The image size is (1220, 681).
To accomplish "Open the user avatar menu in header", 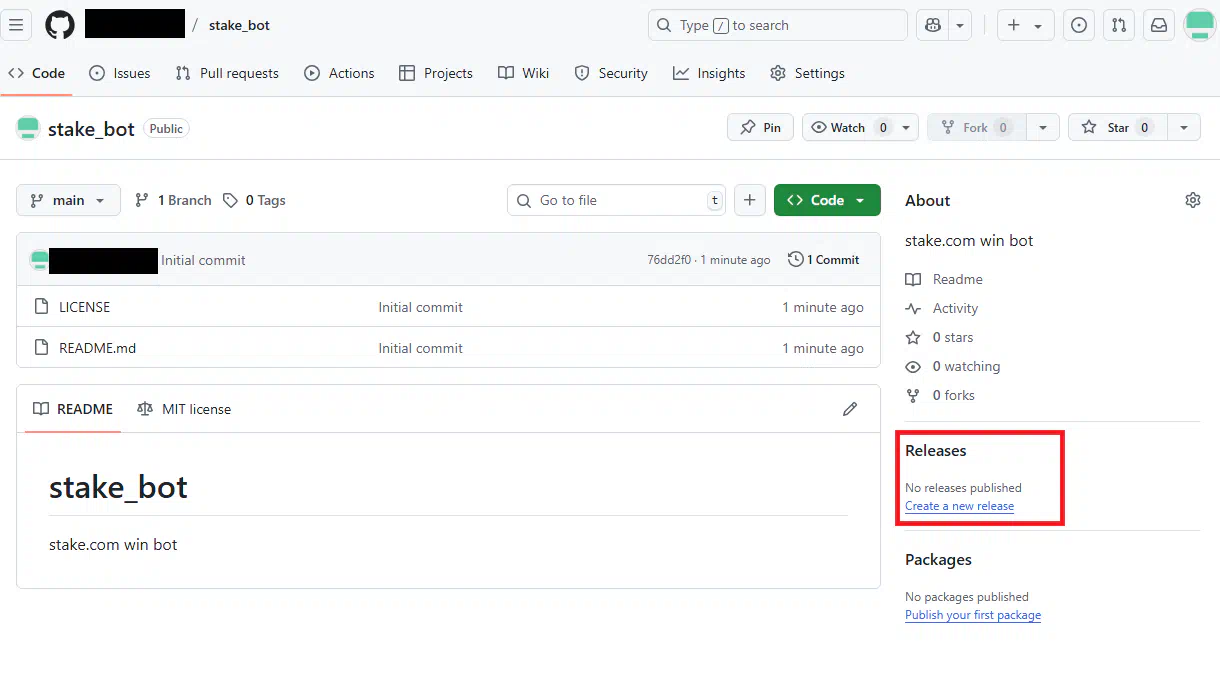I will point(1200,25).
